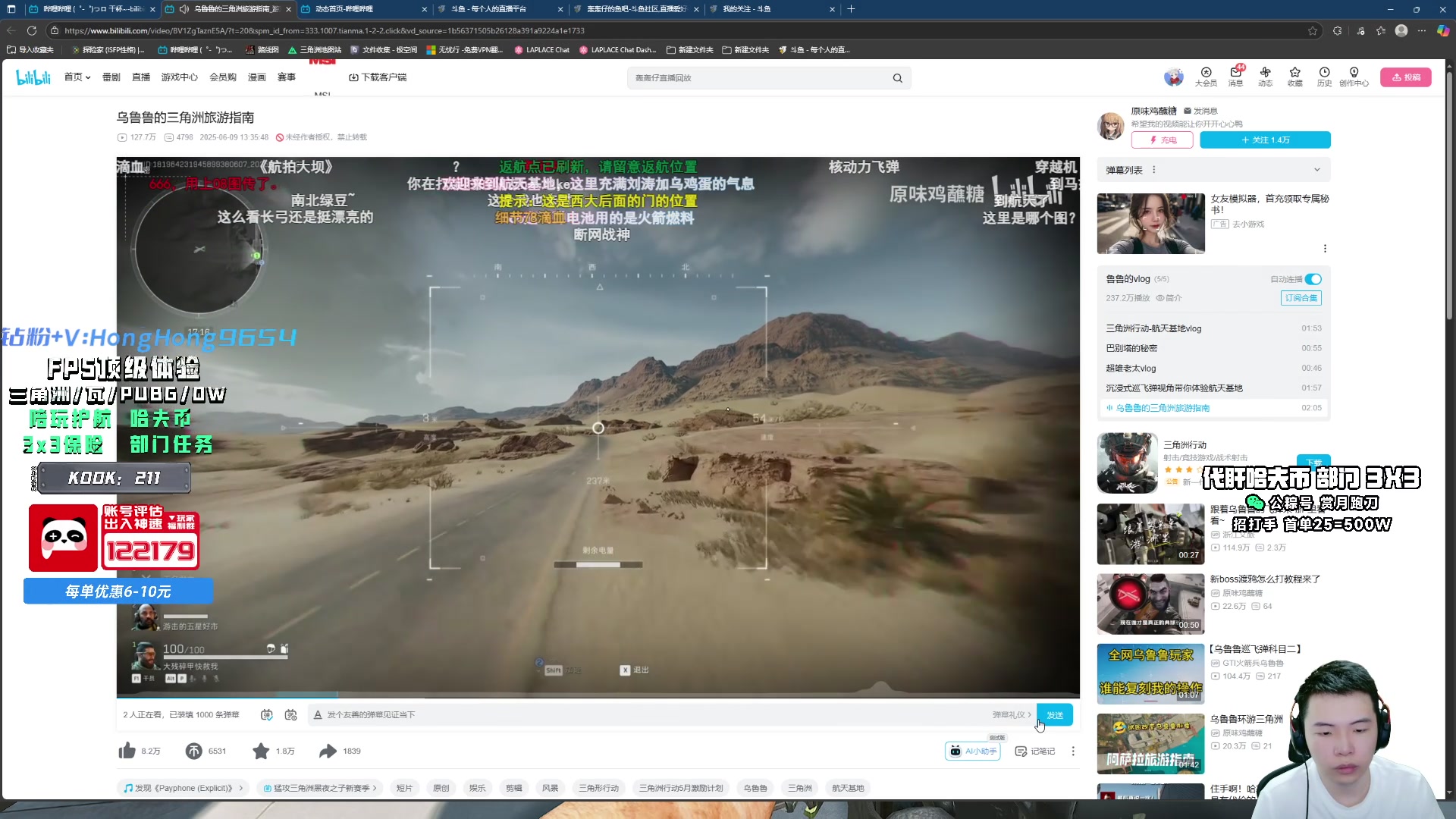Image resolution: width=1456 pixels, height=819 pixels.
Task: Bookmark page with browser star icon
Action: coord(1313,30)
